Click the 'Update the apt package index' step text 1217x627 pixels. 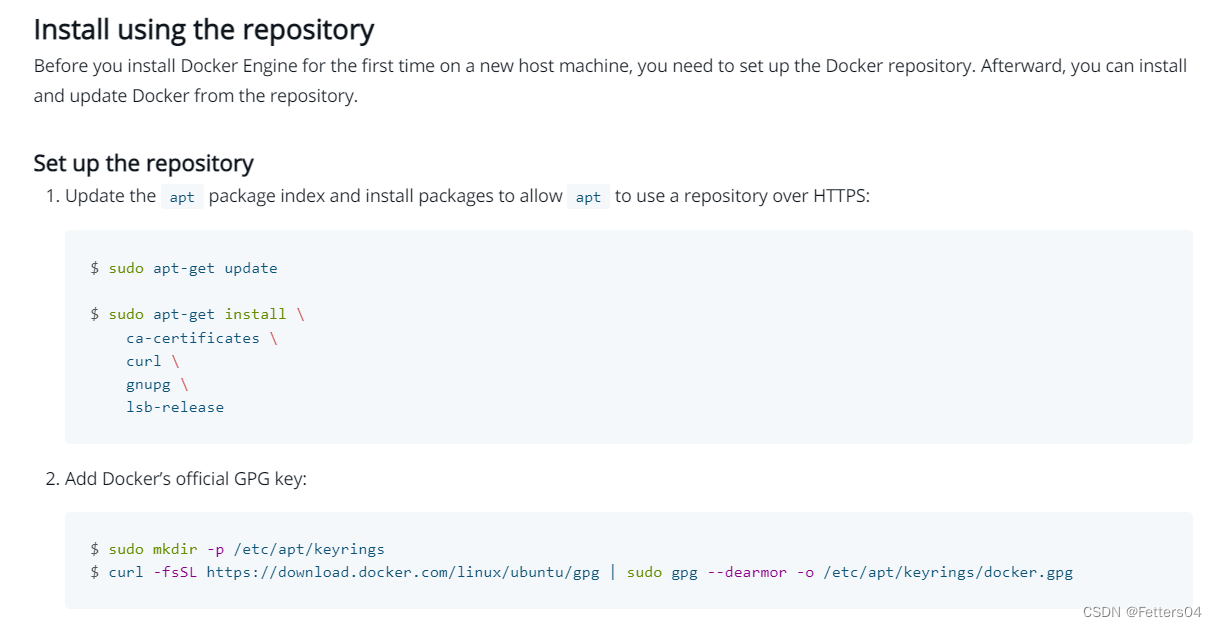coord(468,196)
